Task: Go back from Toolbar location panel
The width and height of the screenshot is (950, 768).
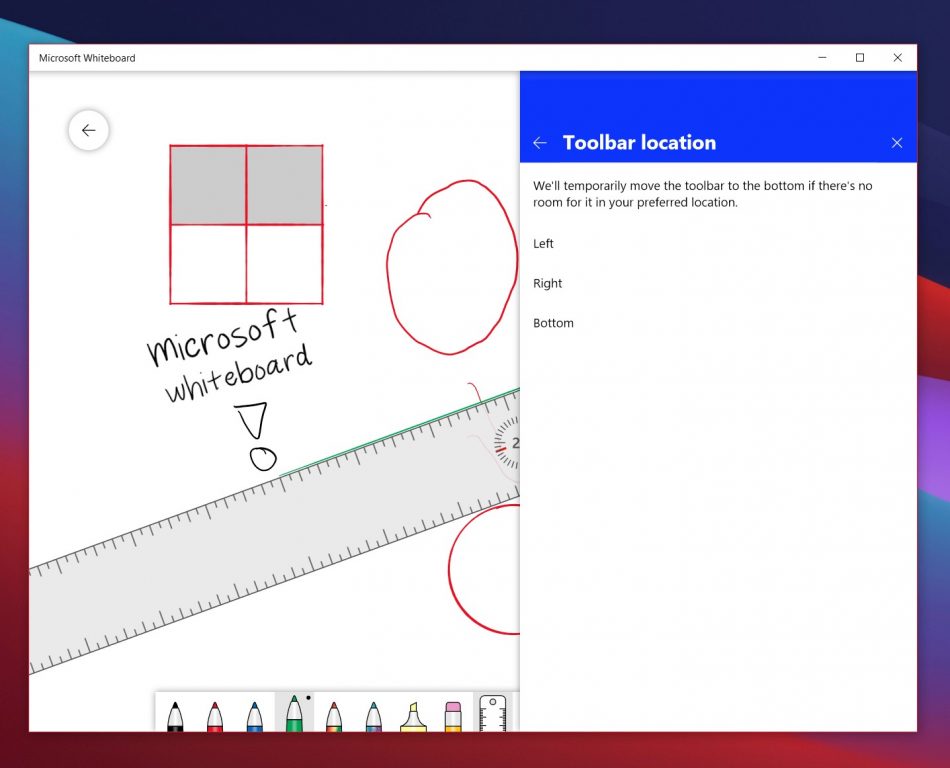Action: 540,143
